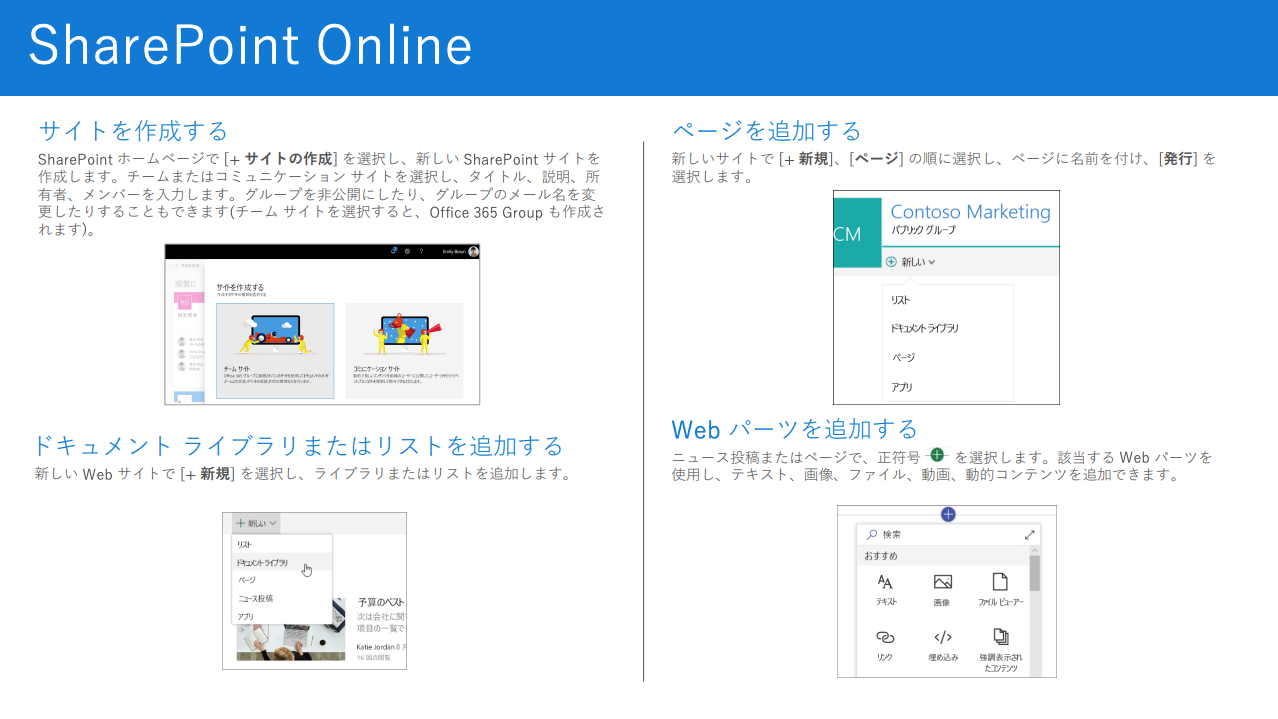1278x719 pixels.
Task: Select the リンク (Link) web part icon
Action: 885,636
